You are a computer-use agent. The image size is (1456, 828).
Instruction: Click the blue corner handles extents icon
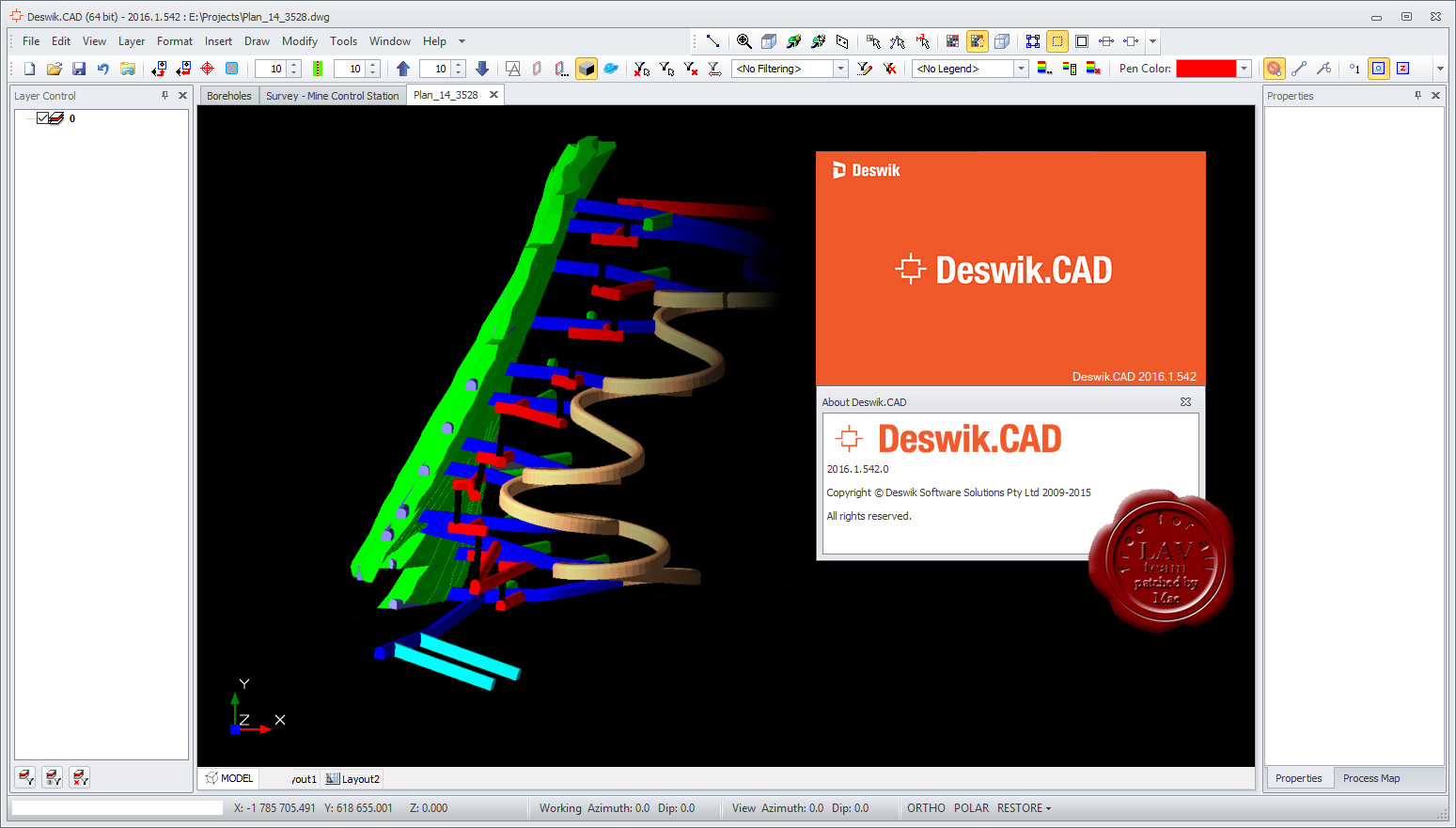pos(1033,41)
